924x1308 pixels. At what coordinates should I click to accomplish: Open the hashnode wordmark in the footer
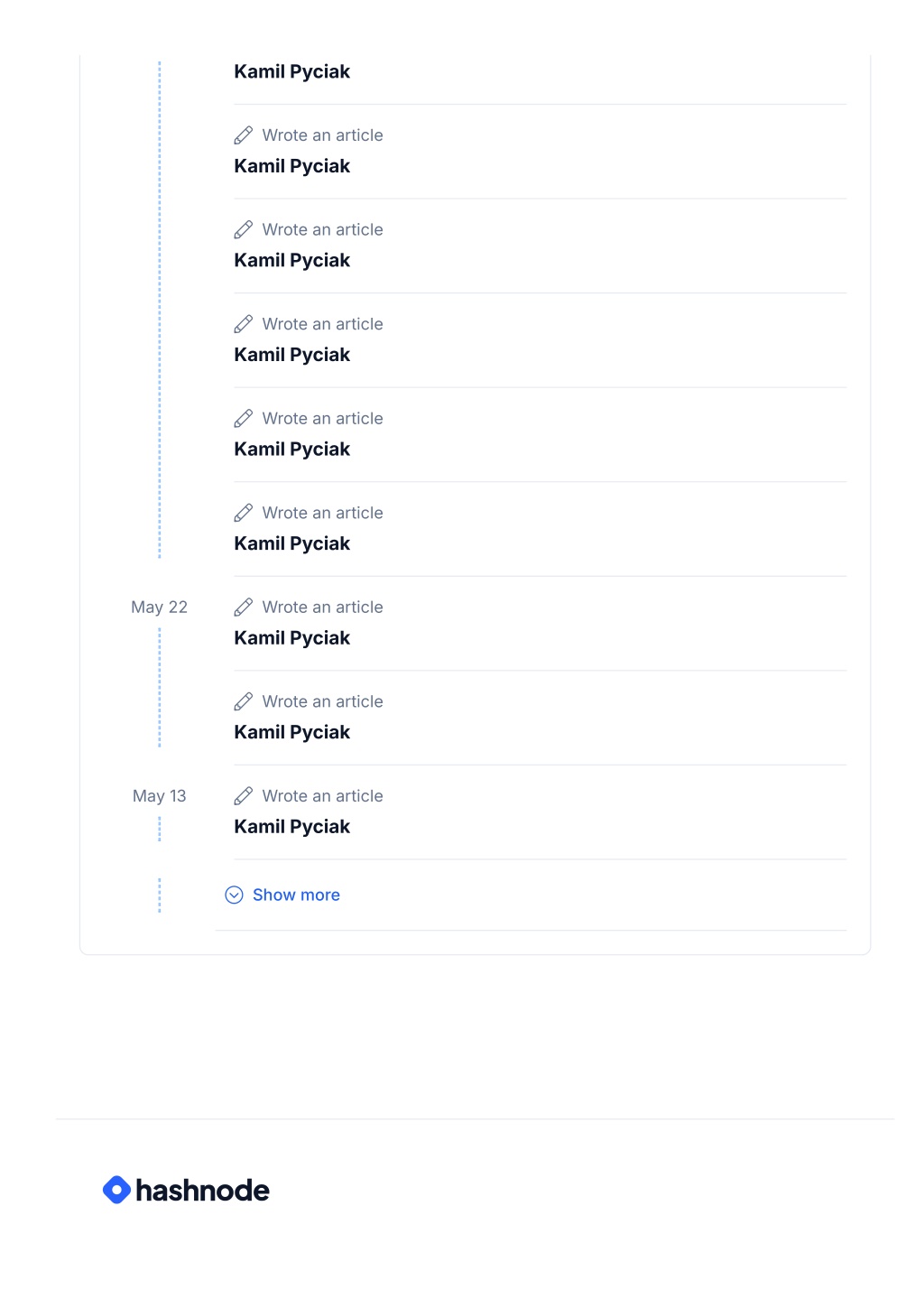202,1190
